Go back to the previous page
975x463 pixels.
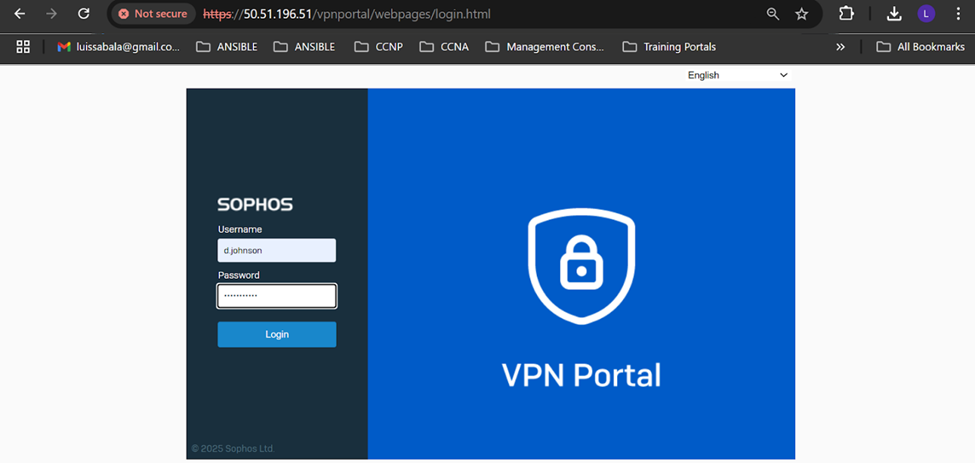tap(20, 14)
